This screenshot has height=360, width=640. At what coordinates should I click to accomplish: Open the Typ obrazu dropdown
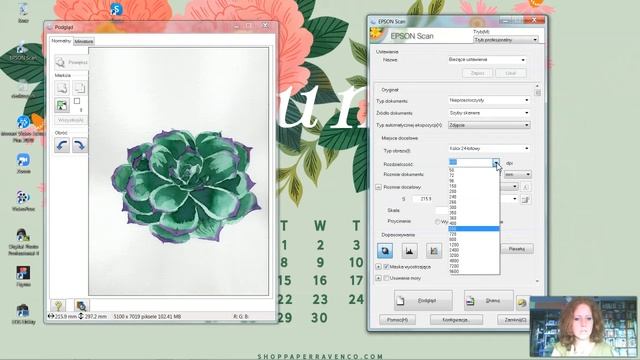click(489, 149)
